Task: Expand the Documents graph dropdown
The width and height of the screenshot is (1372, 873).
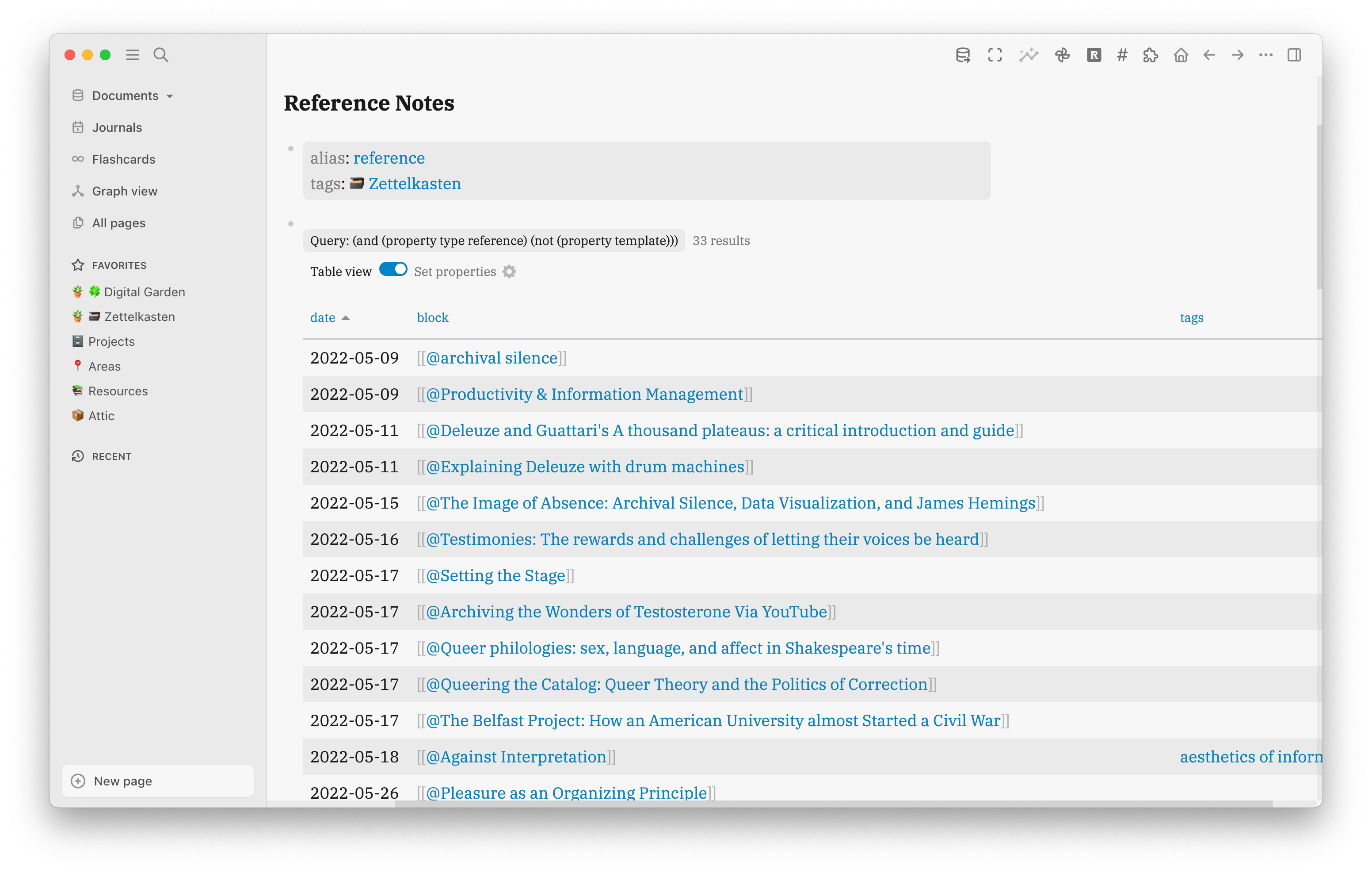Action: (x=170, y=96)
